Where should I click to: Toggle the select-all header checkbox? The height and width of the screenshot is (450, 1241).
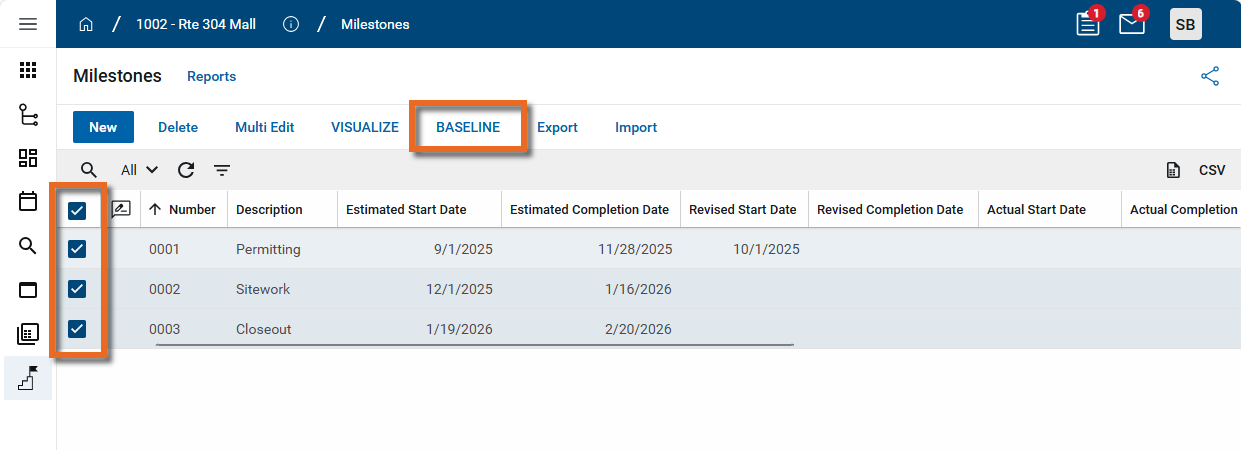click(77, 210)
